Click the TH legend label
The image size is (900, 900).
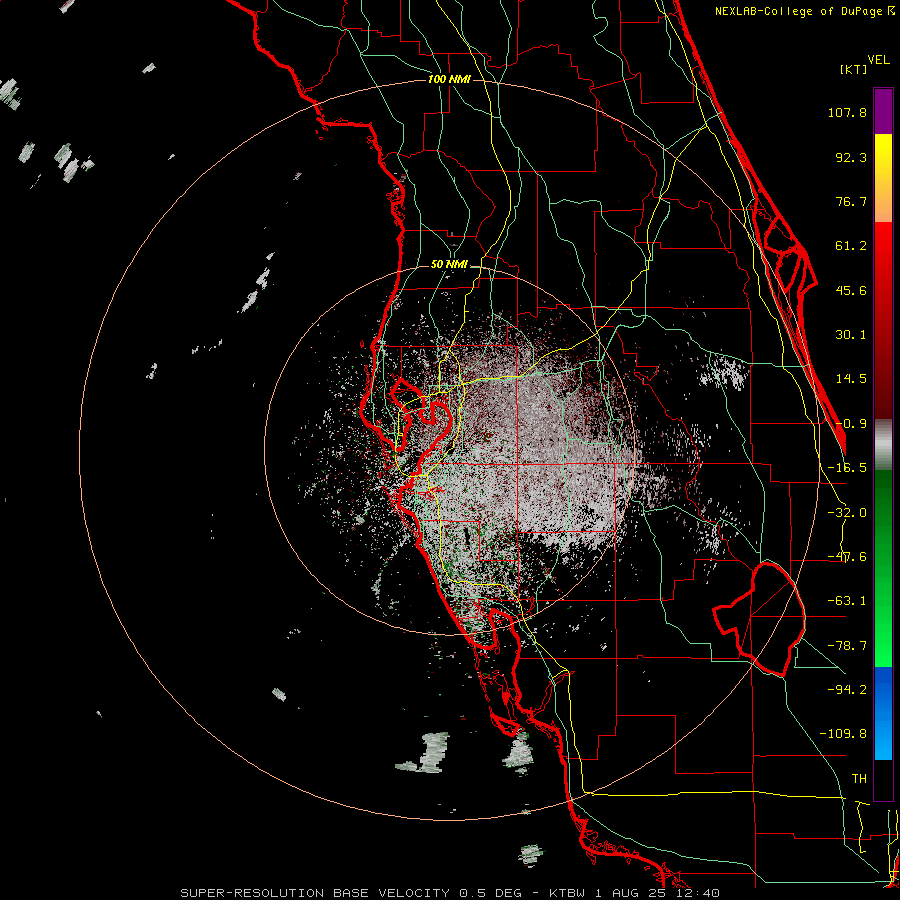[x=859, y=779]
